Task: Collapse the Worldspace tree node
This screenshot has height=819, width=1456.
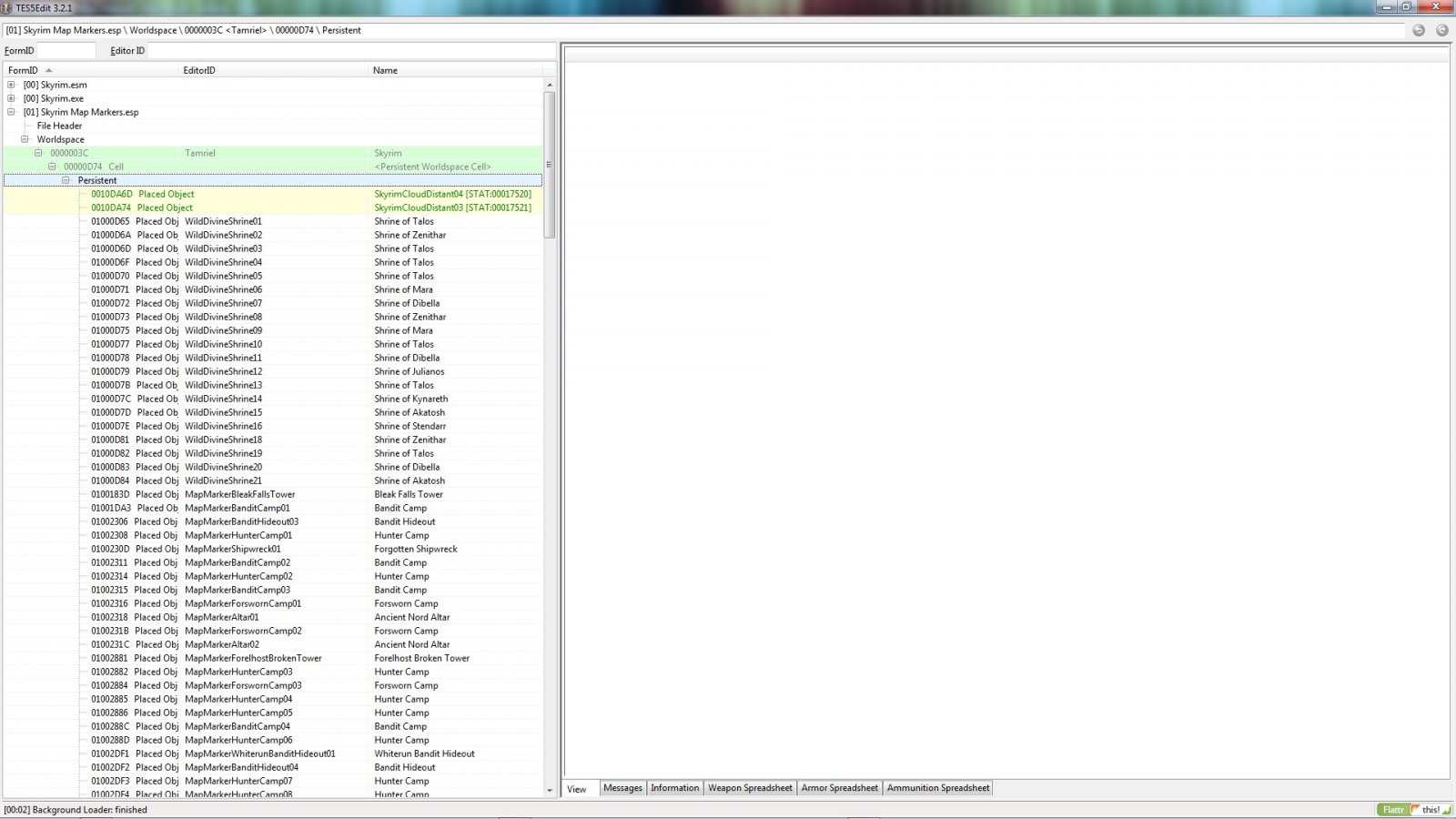Action: 25,139
